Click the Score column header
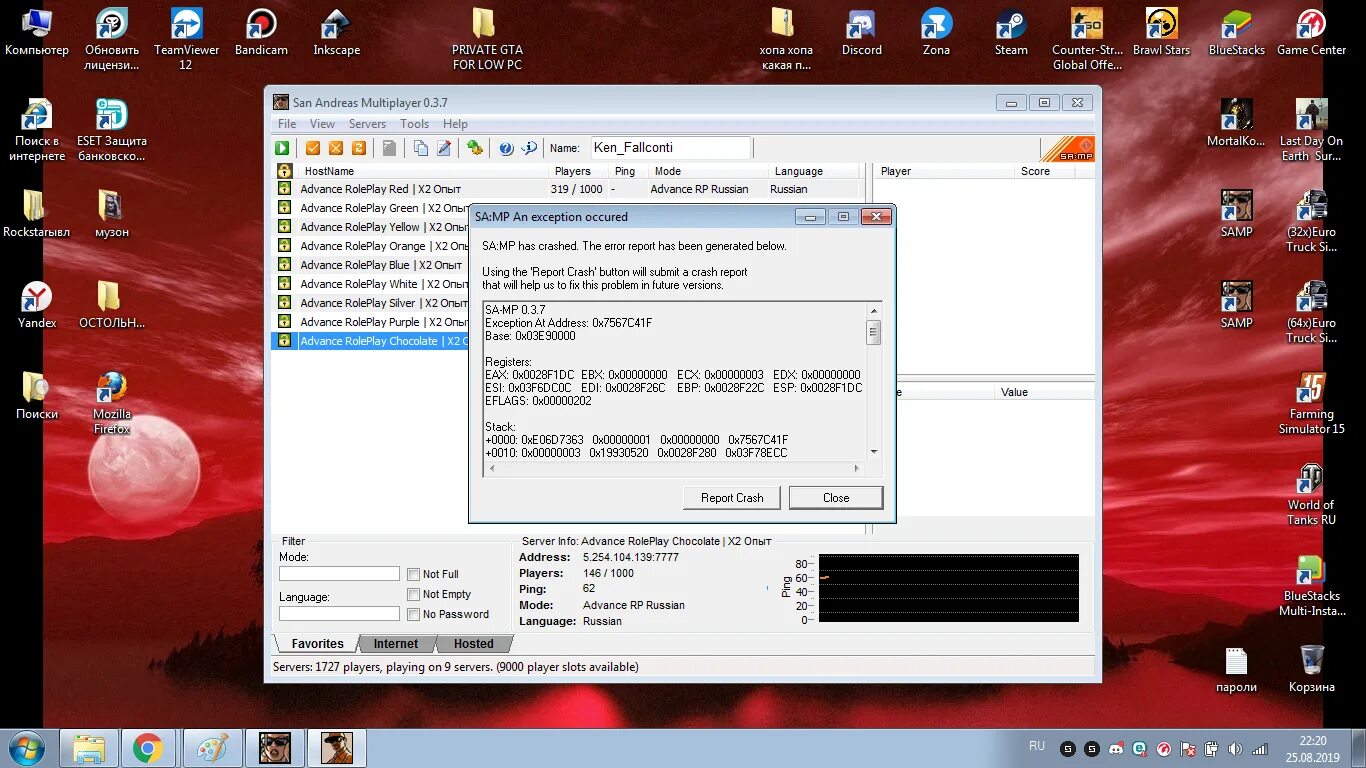Viewport: 1366px width, 768px height. click(x=1044, y=171)
